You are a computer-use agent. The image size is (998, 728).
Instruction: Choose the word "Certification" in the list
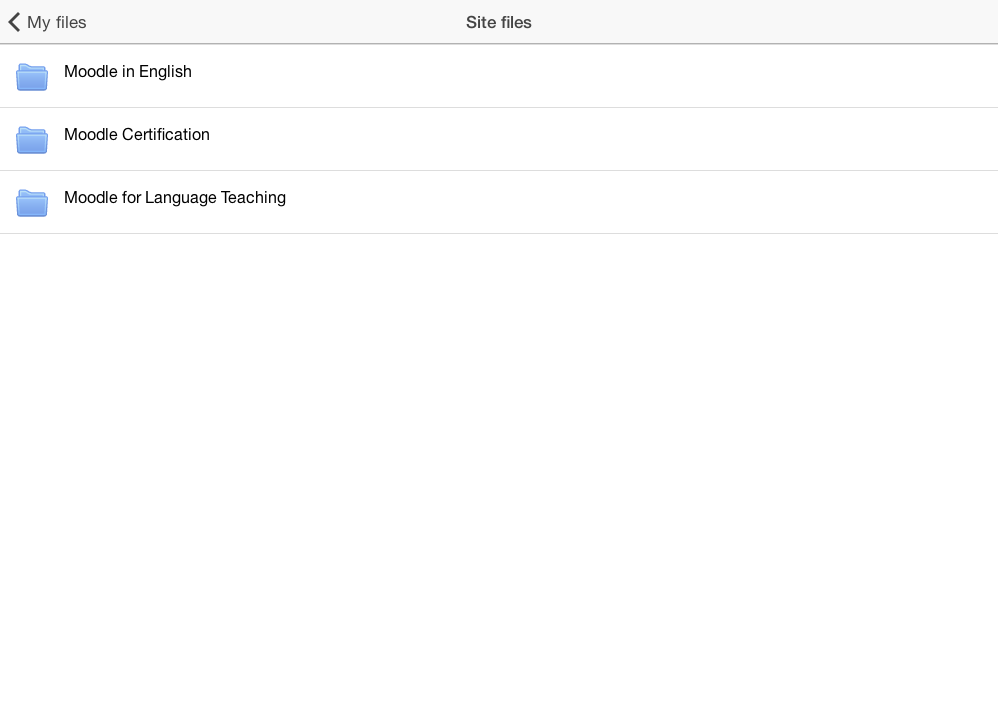click(165, 134)
